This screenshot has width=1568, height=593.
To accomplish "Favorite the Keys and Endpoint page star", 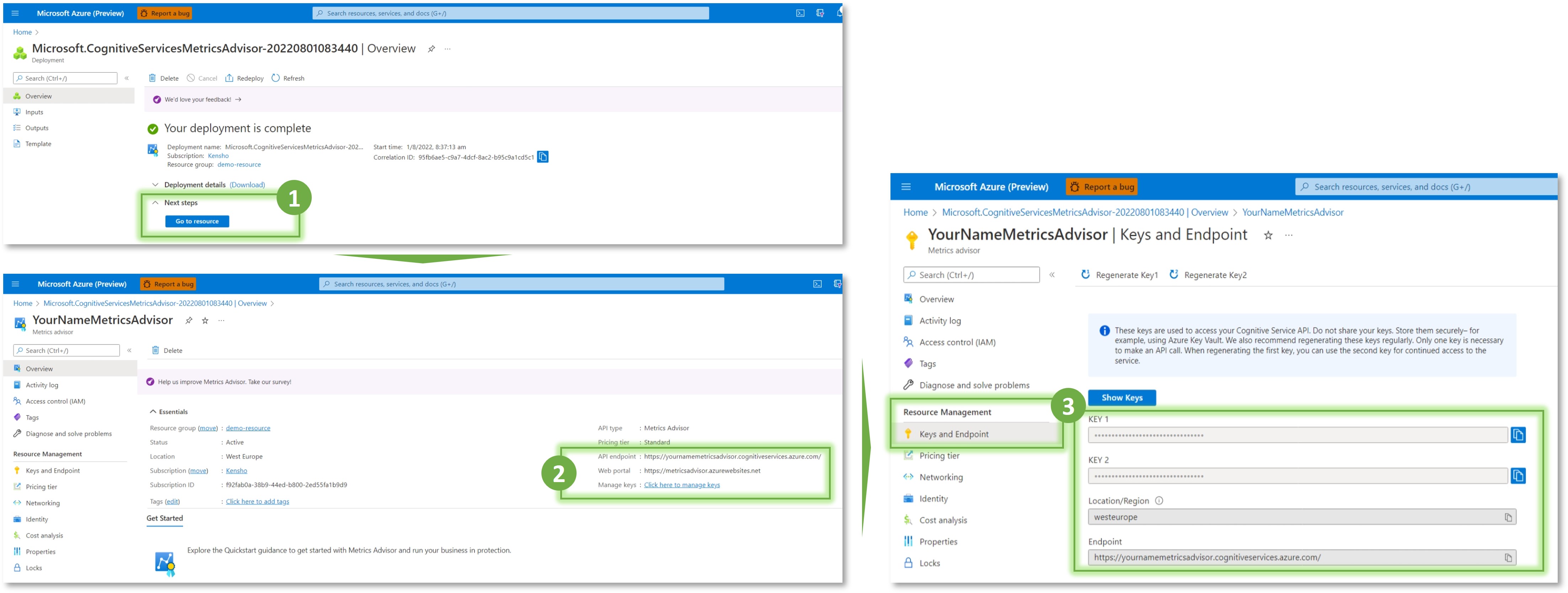I will click(x=1268, y=236).
